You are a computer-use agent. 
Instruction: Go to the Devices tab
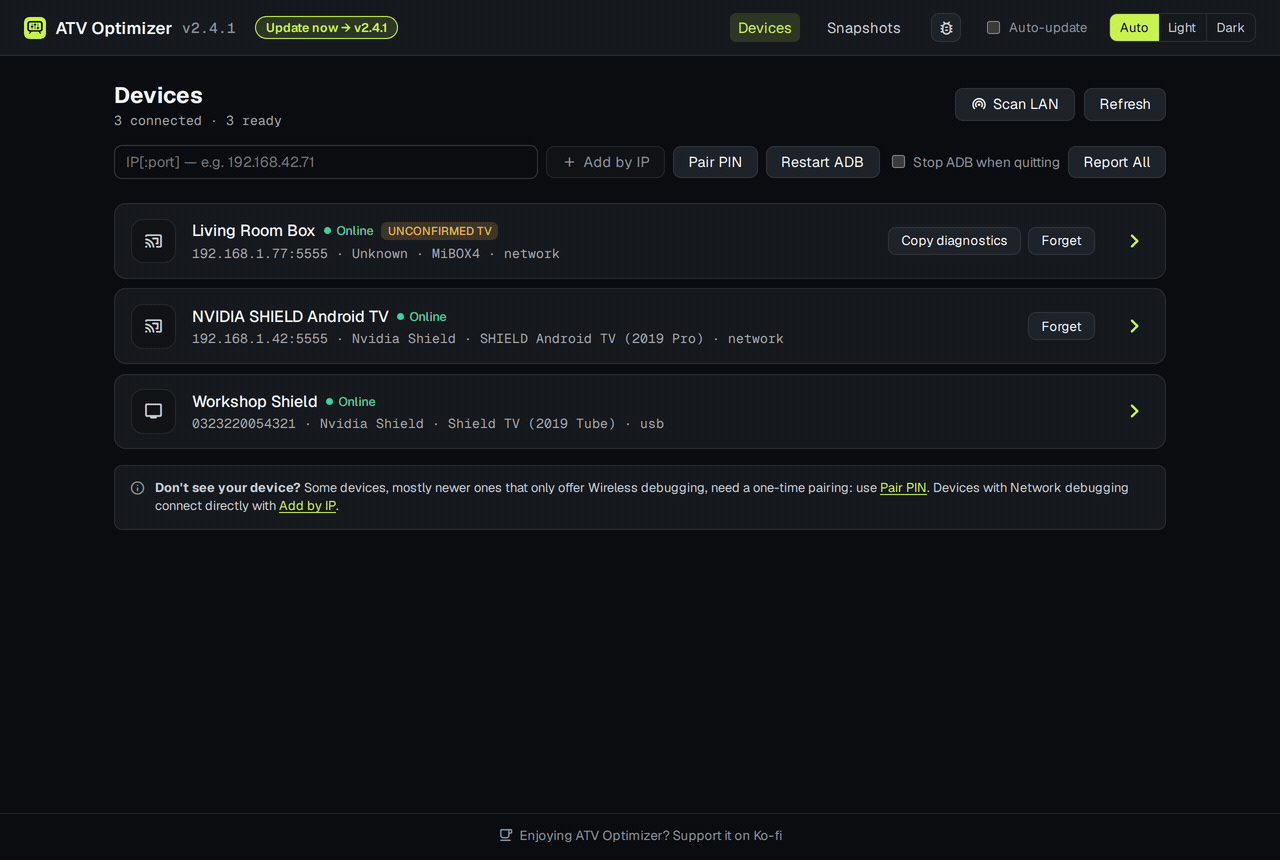click(x=765, y=28)
